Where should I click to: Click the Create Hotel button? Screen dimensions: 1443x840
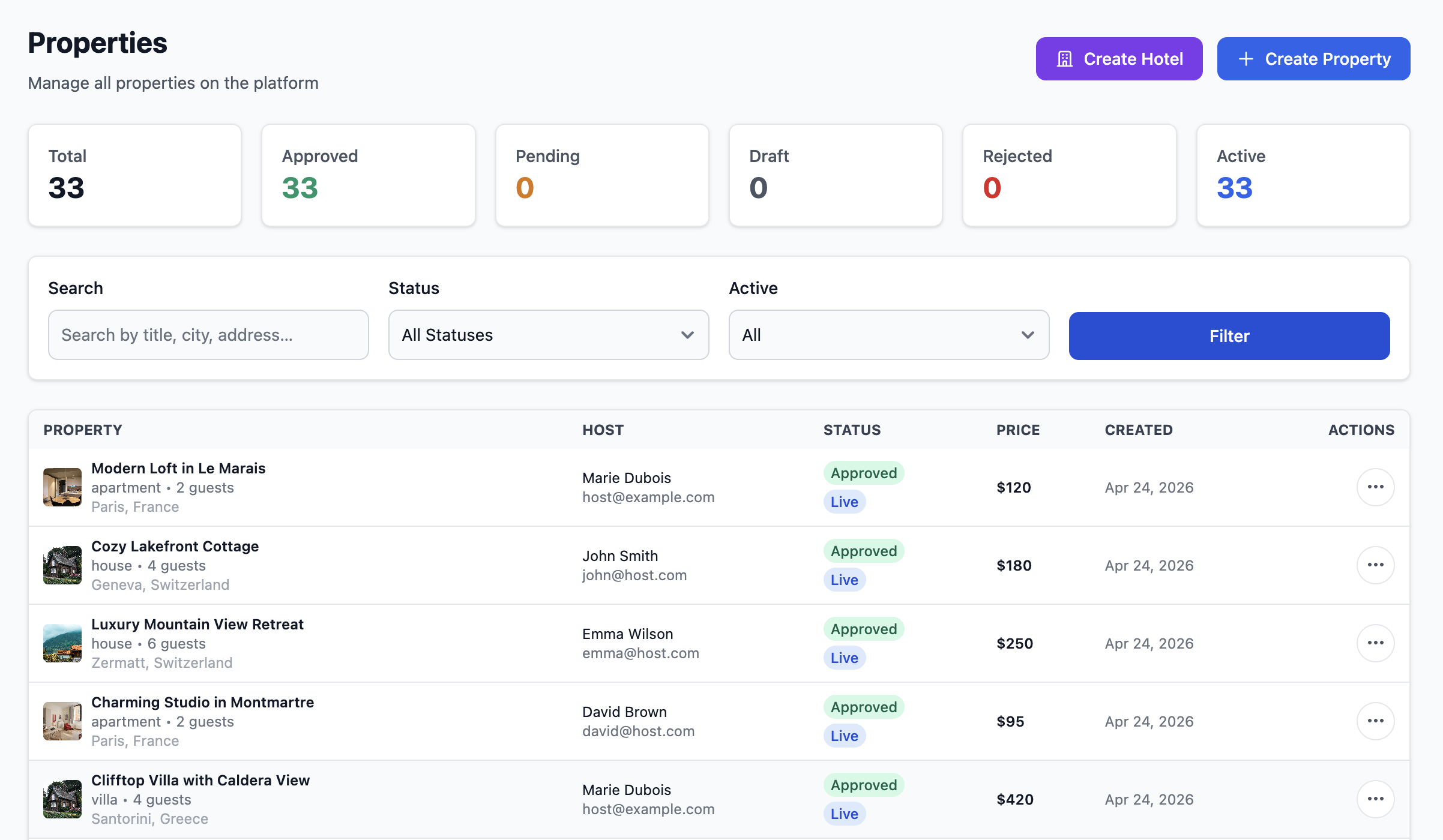pos(1119,59)
